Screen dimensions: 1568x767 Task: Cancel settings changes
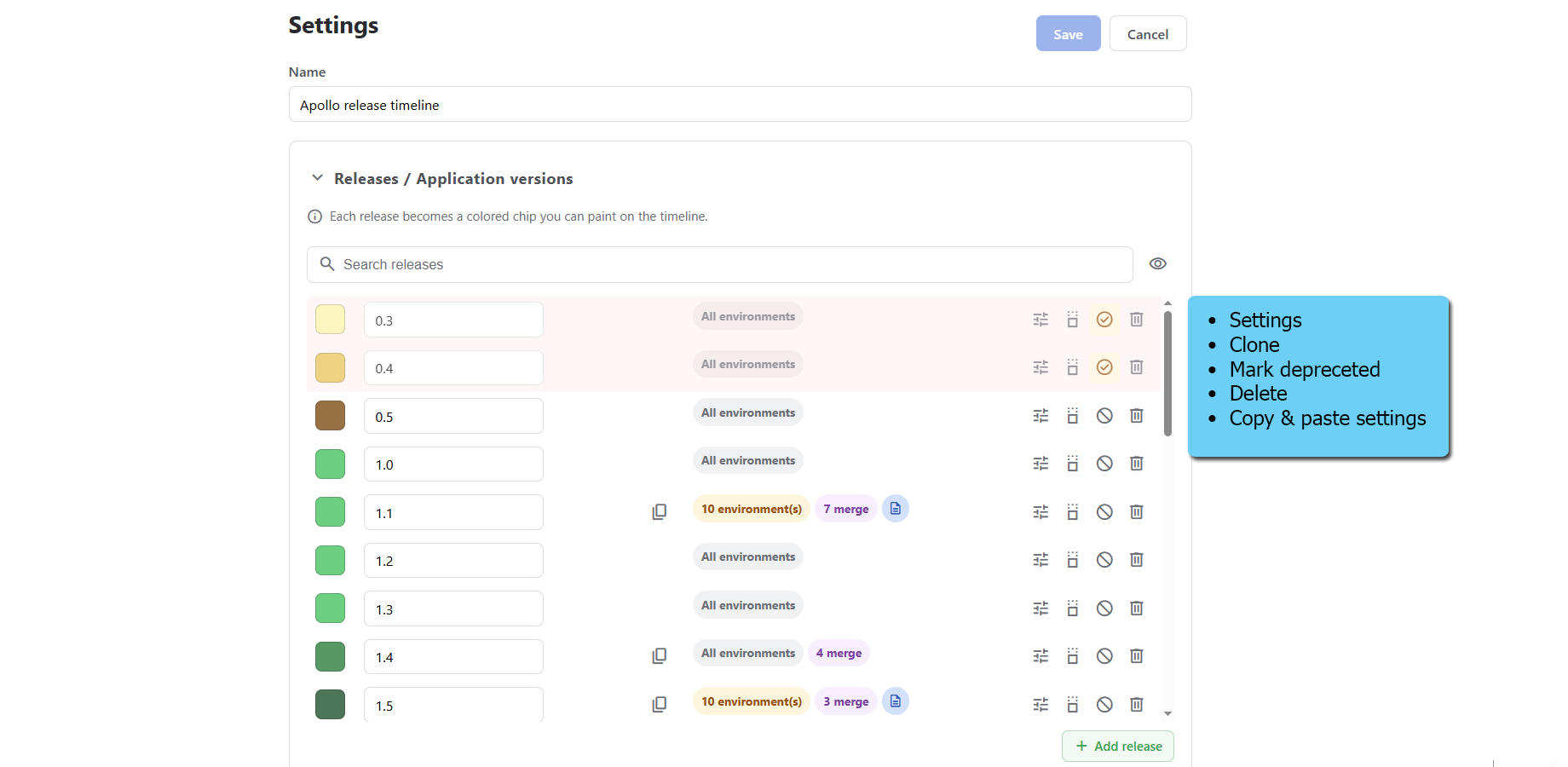(x=1148, y=34)
